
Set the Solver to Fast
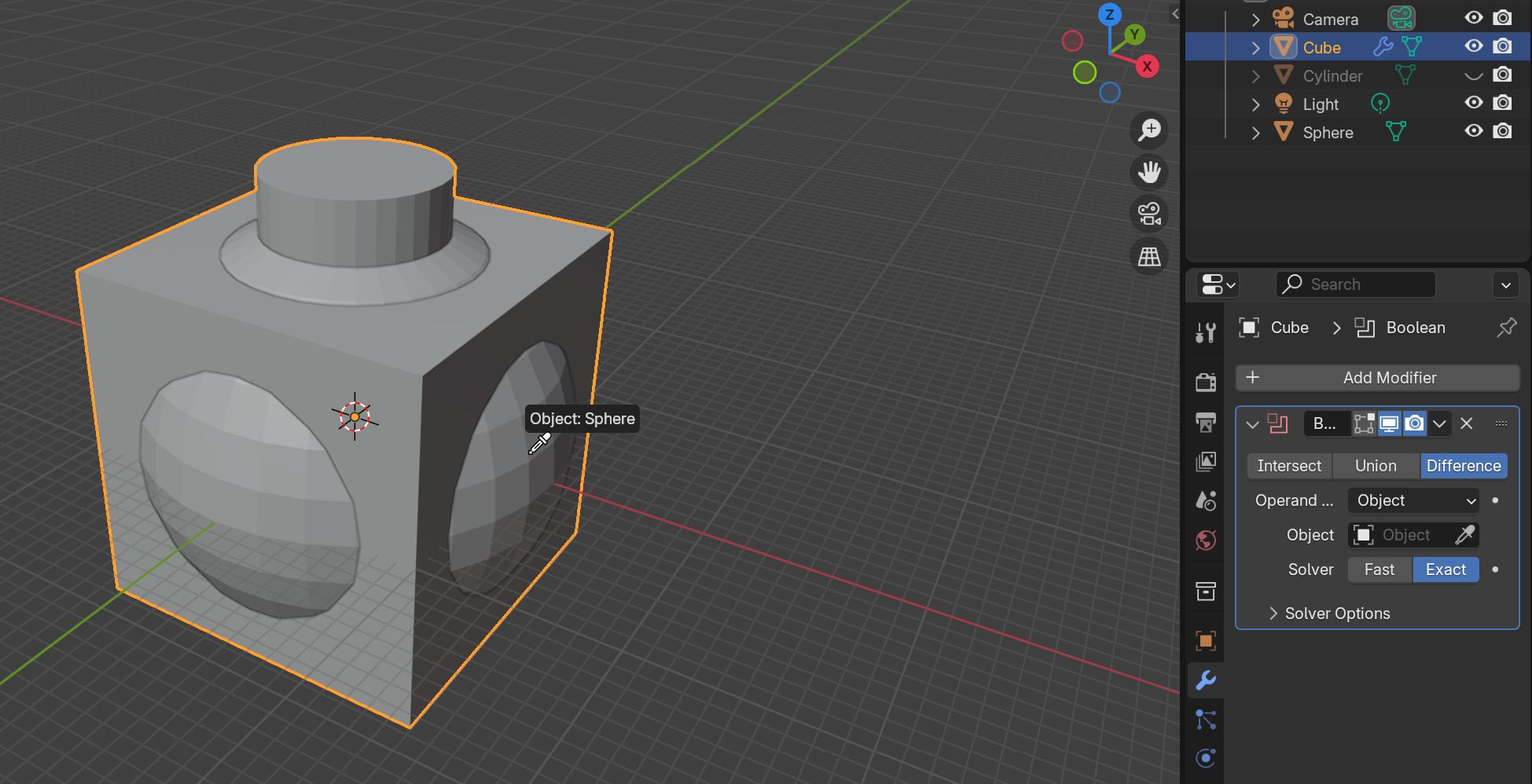coord(1379,570)
